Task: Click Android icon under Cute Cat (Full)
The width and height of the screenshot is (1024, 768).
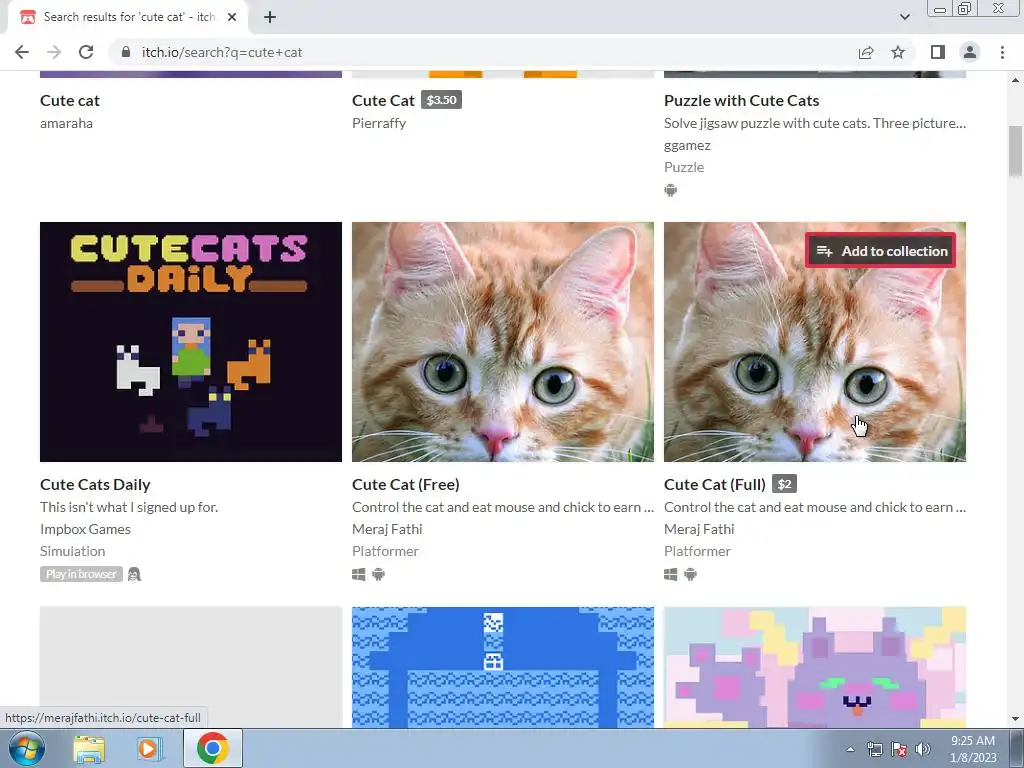Action: point(690,574)
